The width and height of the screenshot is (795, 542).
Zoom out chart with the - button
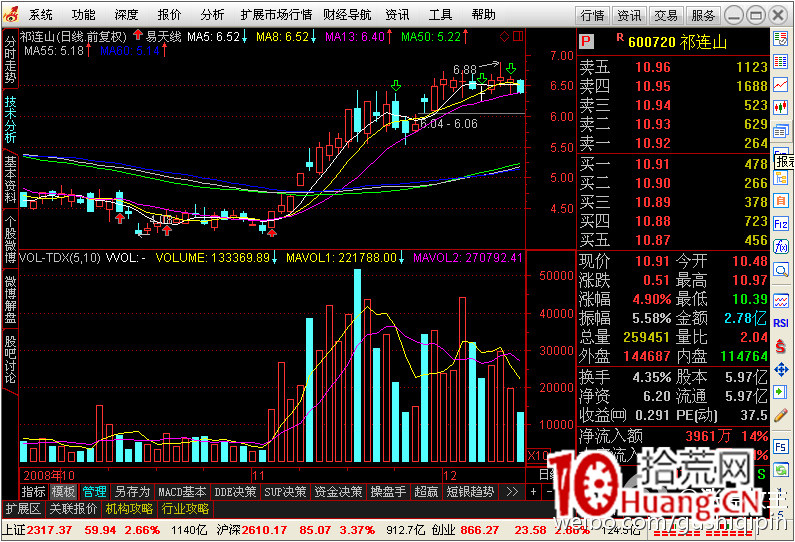point(550,491)
